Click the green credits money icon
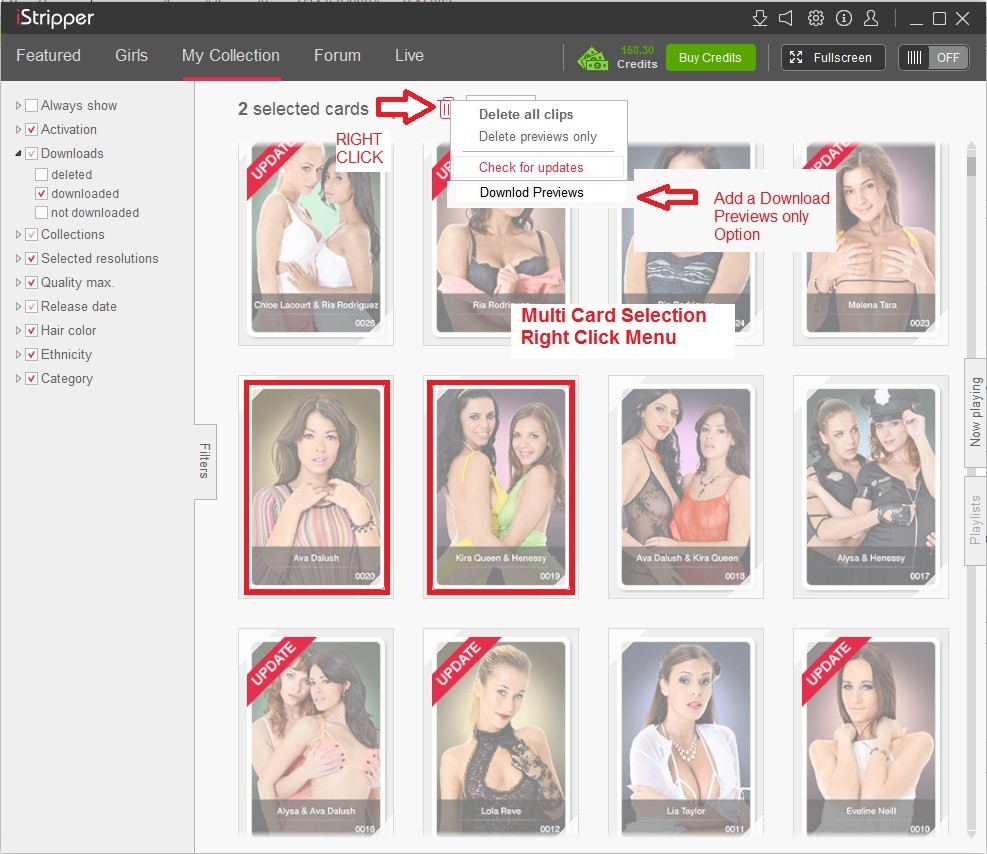Image resolution: width=987 pixels, height=854 pixels. [593, 59]
